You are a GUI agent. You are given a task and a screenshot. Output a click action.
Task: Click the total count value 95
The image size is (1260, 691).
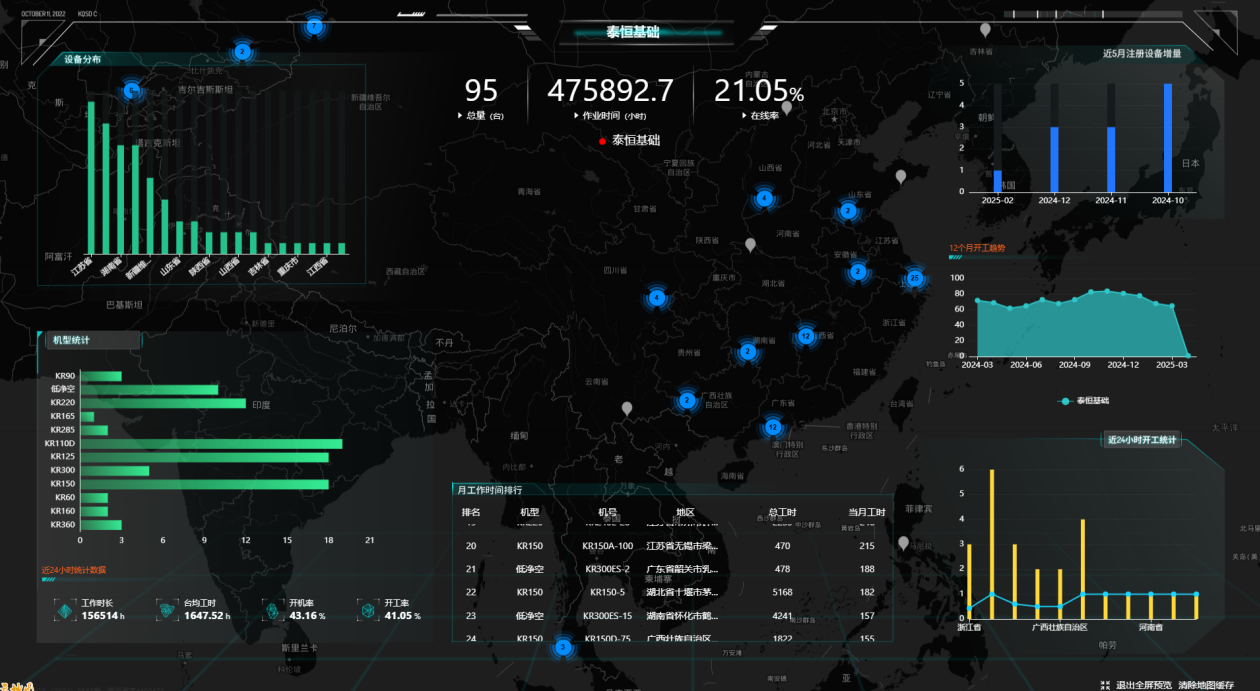(x=481, y=91)
